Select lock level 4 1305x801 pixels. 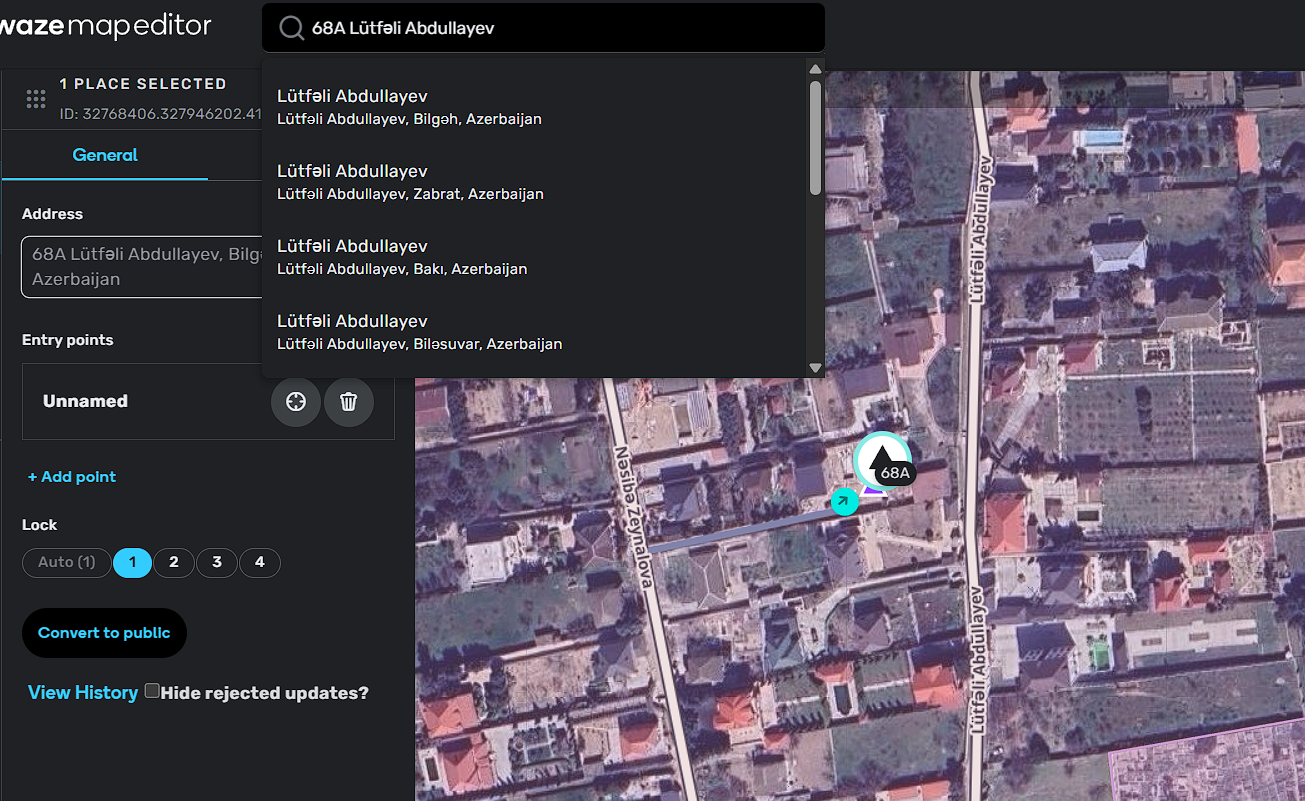[x=259, y=562]
